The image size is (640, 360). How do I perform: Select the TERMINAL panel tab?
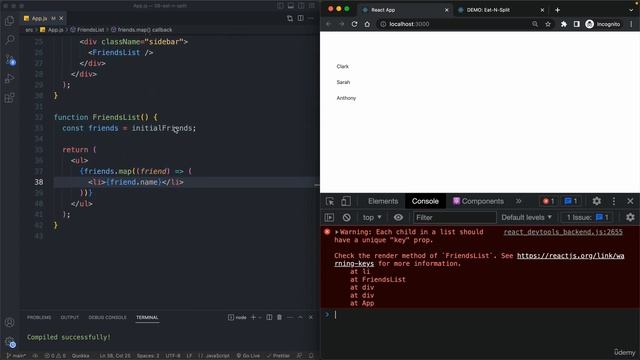point(147,317)
